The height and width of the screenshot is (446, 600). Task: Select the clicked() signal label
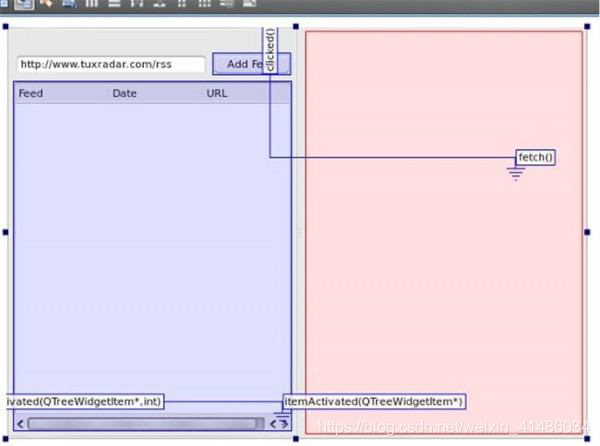(x=270, y=50)
